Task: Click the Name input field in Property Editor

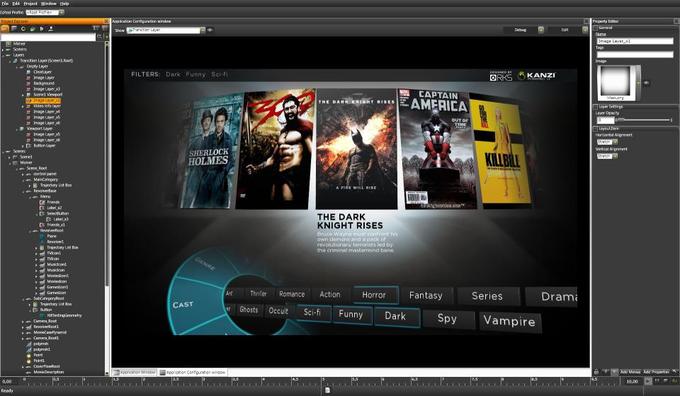Action: (x=635, y=41)
